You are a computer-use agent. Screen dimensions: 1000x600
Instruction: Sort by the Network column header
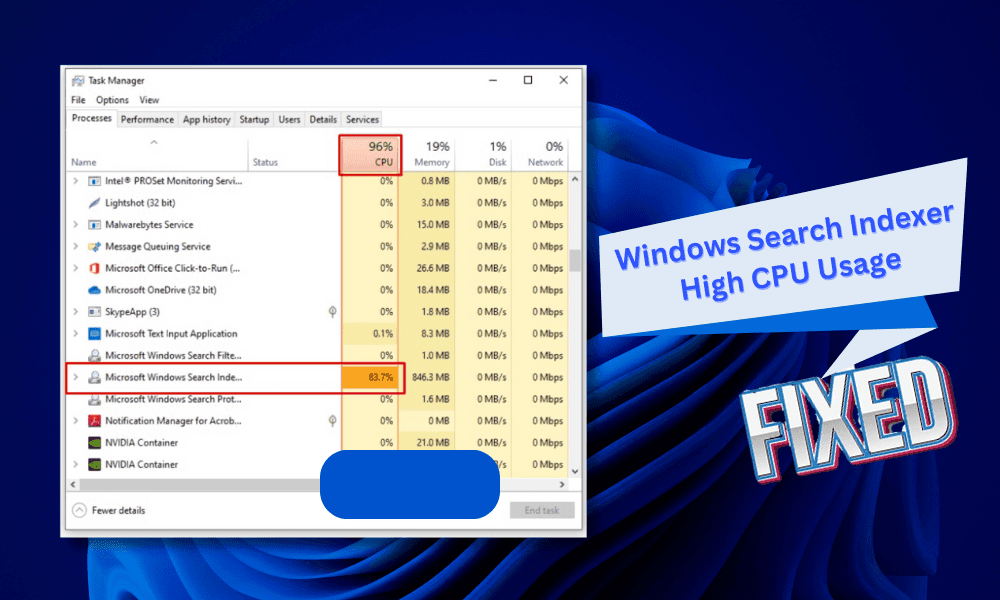(x=540, y=154)
